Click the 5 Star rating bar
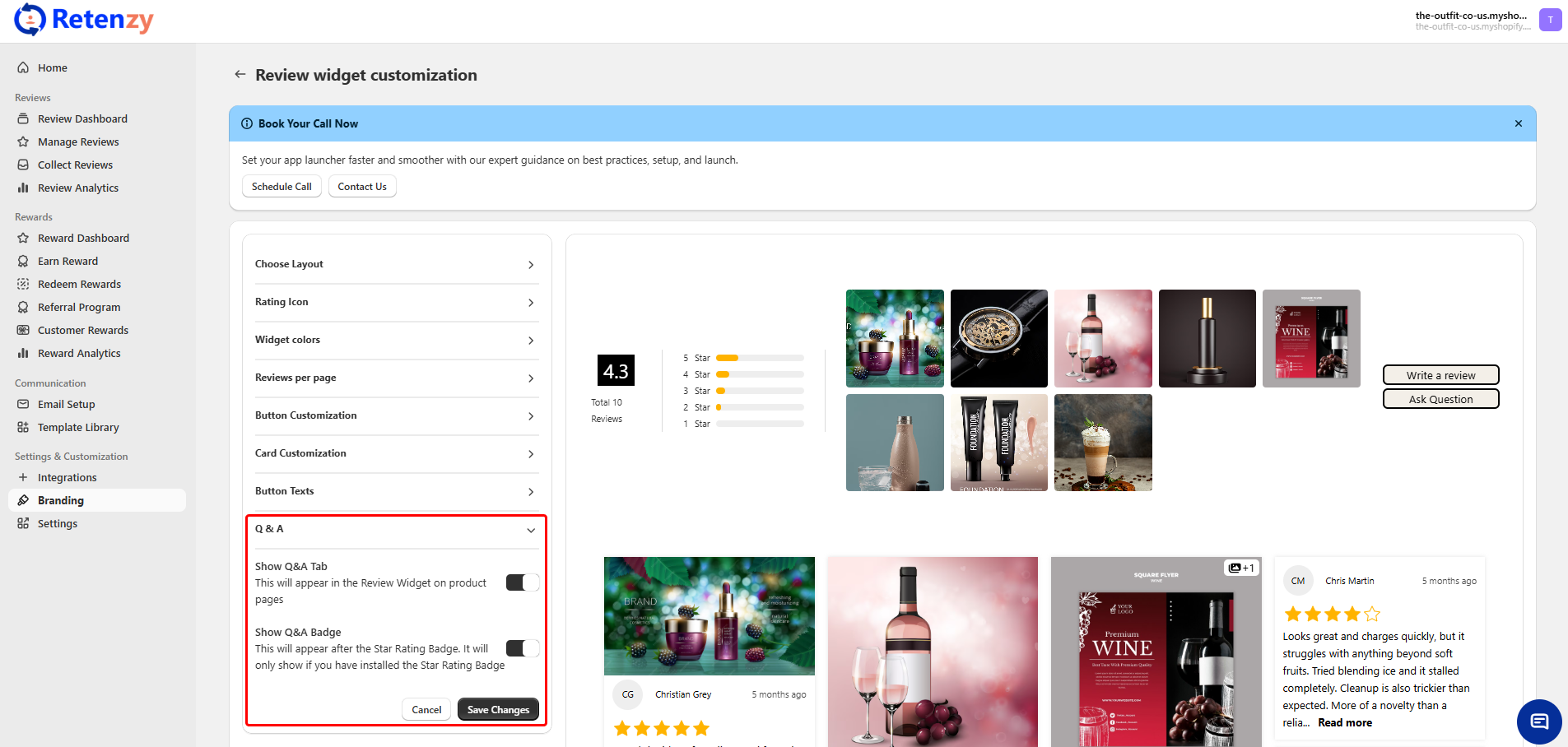The width and height of the screenshot is (1568, 747). (x=759, y=358)
